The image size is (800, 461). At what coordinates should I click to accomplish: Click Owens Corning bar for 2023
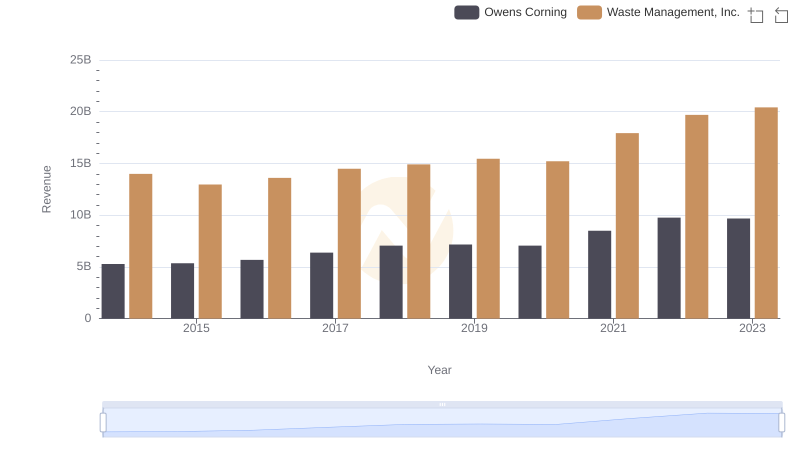coord(738,268)
